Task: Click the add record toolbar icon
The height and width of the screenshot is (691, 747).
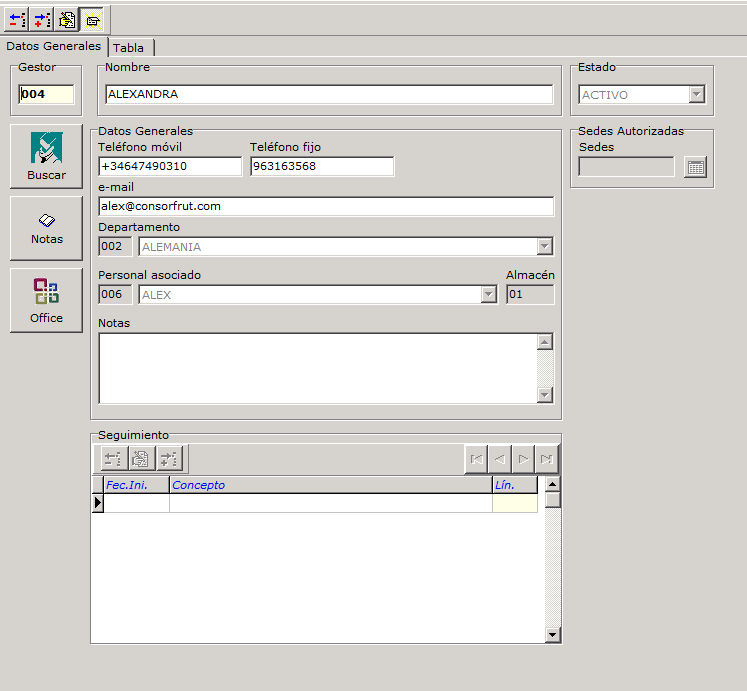Action: click(x=42, y=19)
